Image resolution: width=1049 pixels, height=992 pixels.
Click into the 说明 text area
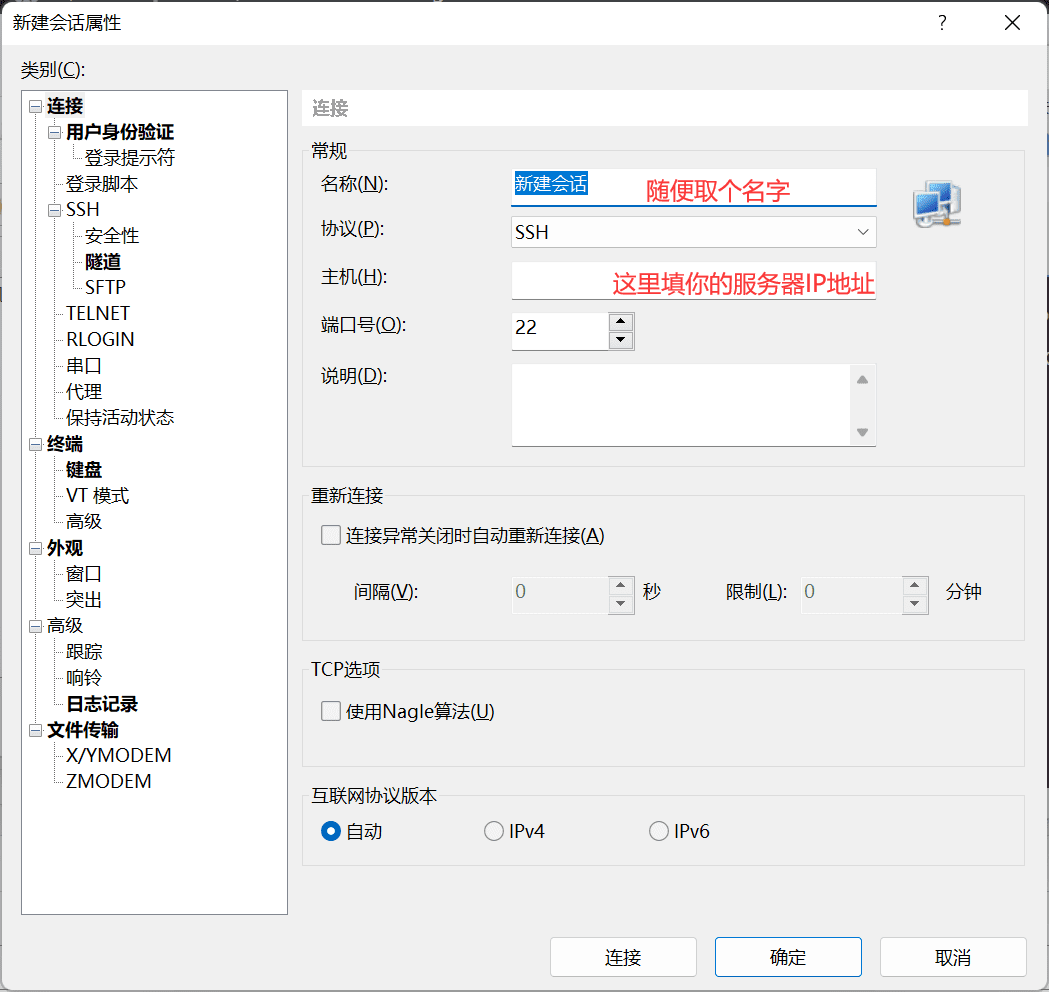[x=681, y=405]
